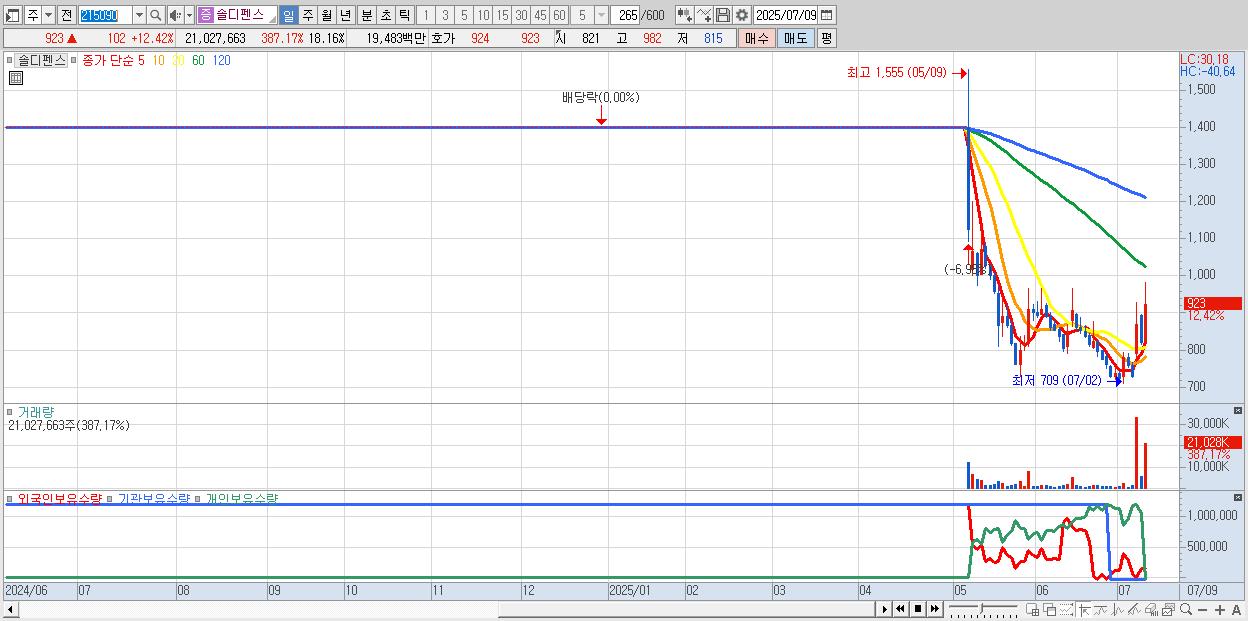The height and width of the screenshot is (621, 1248).
Task: Choose the 45 interval button
Action: pos(540,15)
